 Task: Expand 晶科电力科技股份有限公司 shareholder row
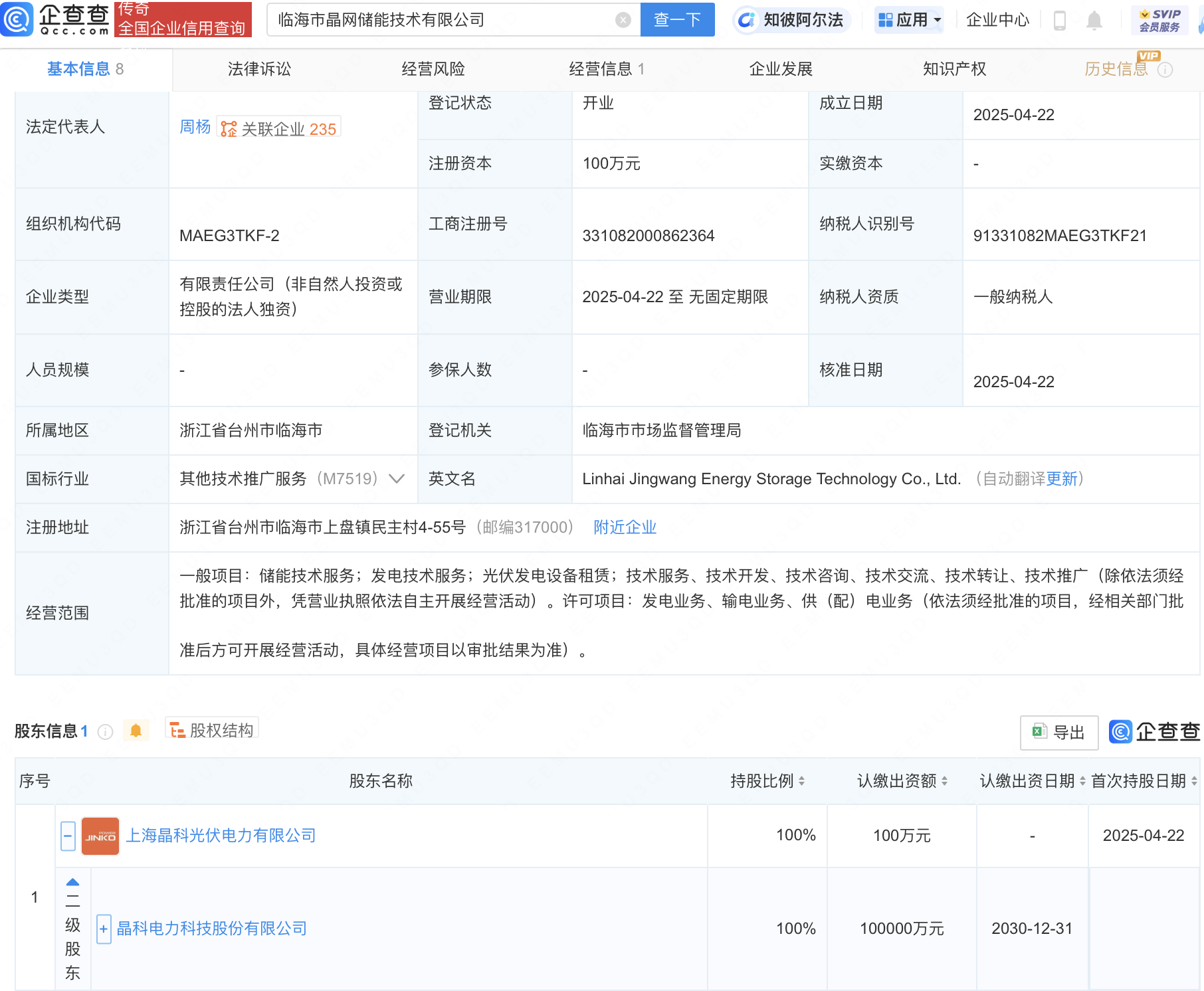tap(104, 929)
